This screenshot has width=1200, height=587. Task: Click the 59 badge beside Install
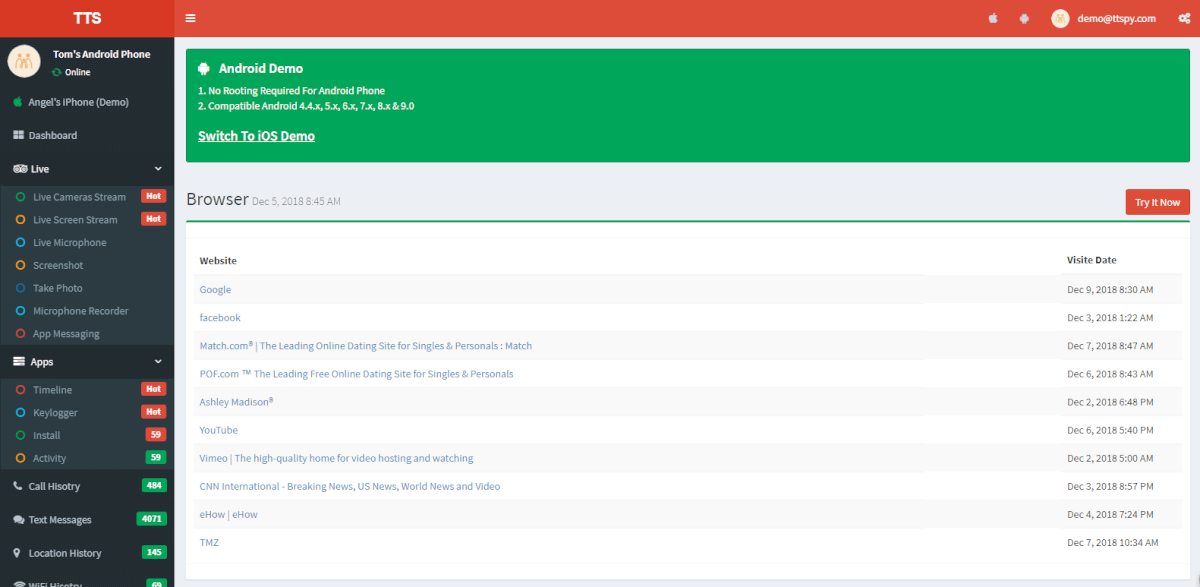155,435
